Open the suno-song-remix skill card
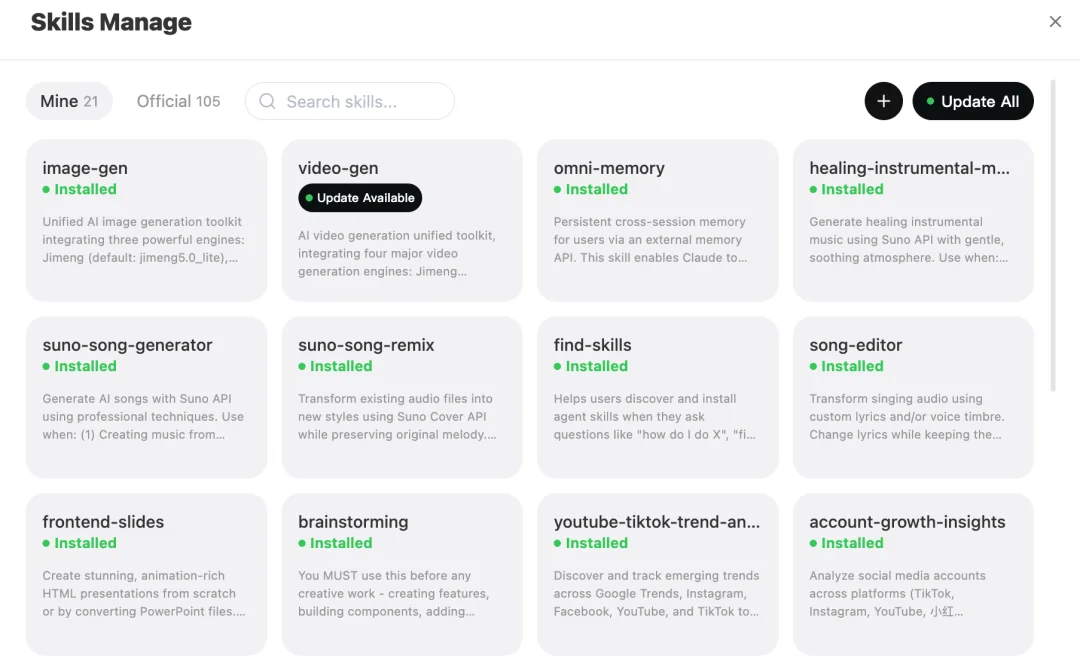Viewport: 1080px width, 667px height. 402,398
